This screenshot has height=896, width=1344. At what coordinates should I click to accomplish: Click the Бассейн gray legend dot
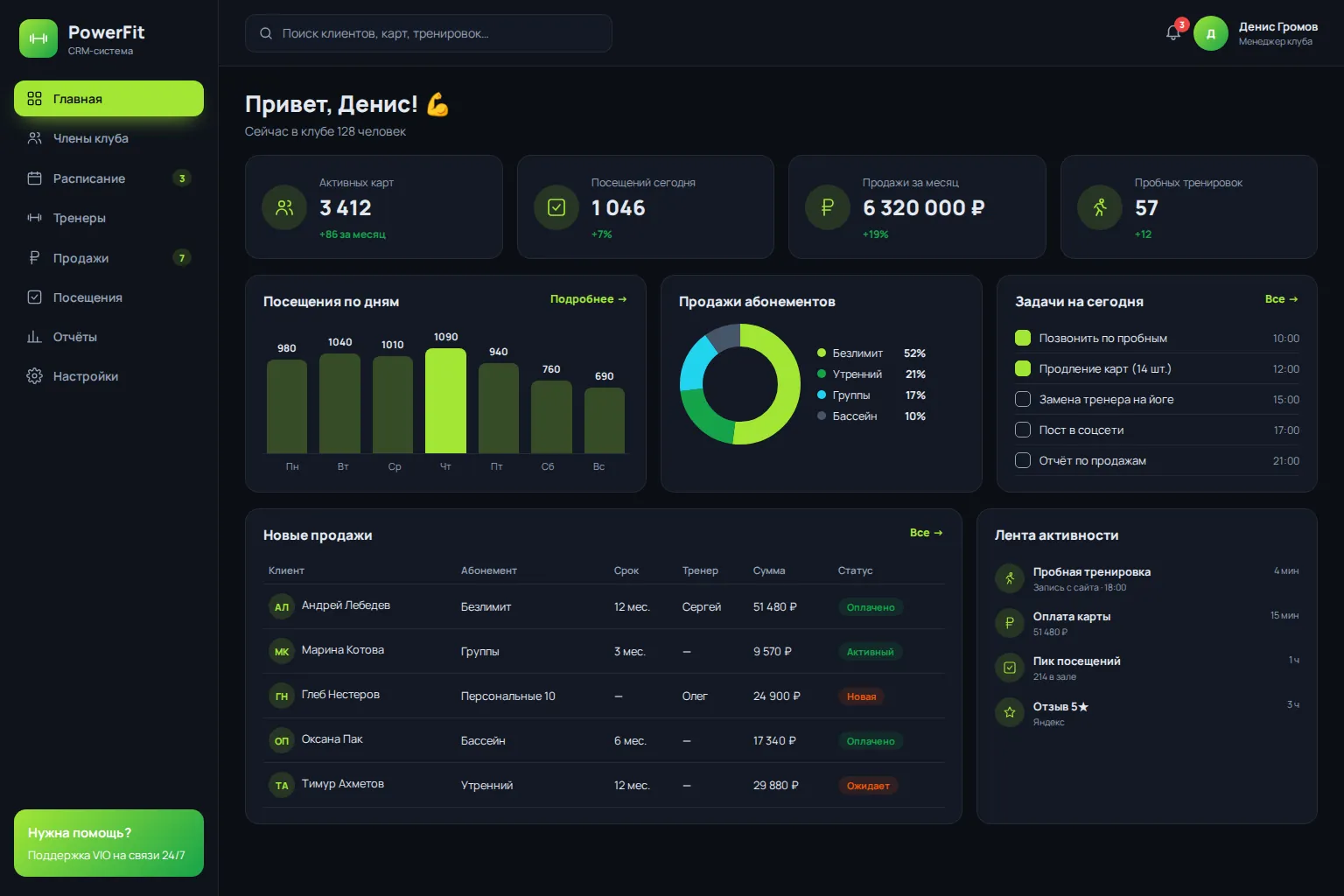[822, 416]
